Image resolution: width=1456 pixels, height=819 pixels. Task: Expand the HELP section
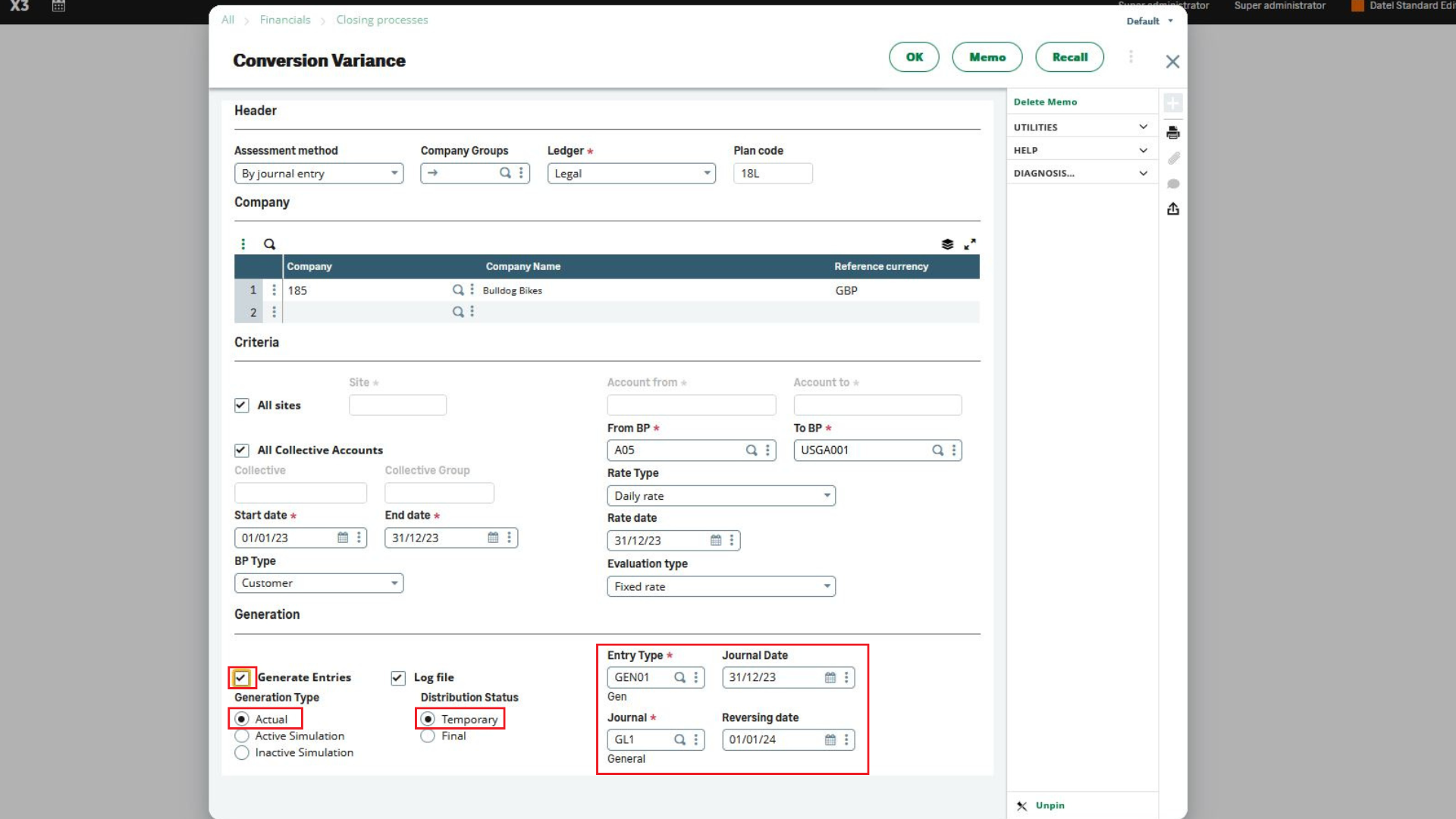(x=1081, y=150)
